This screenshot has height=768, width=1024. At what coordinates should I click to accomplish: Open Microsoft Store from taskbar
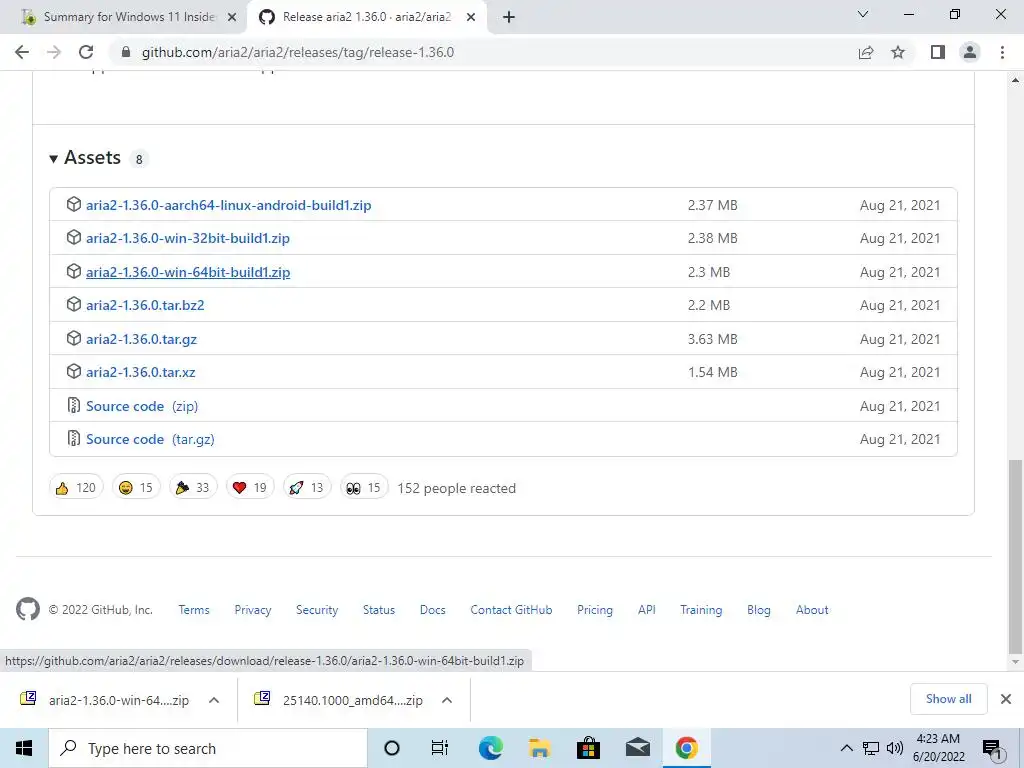coord(588,748)
